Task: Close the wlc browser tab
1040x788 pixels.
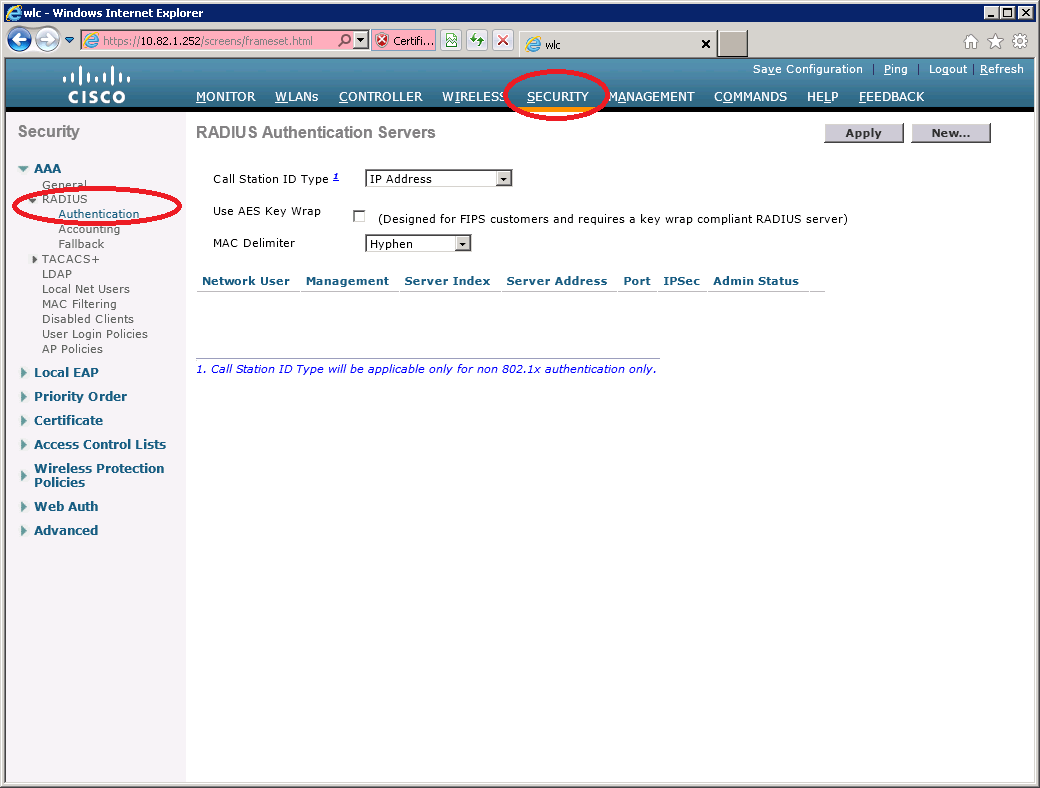Action: 706,44
